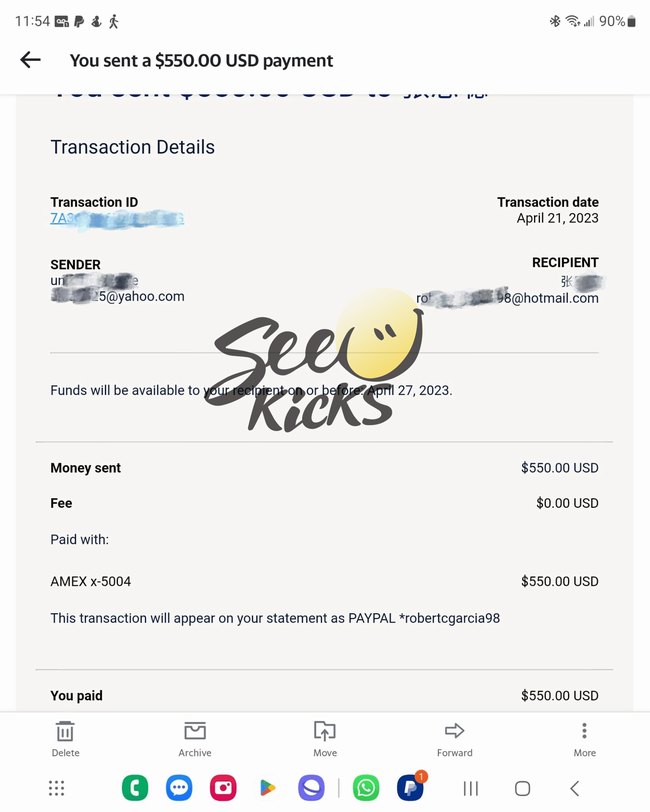Tap the back arrow in the header
Viewport: 650px width, 812px height.
click(30, 60)
